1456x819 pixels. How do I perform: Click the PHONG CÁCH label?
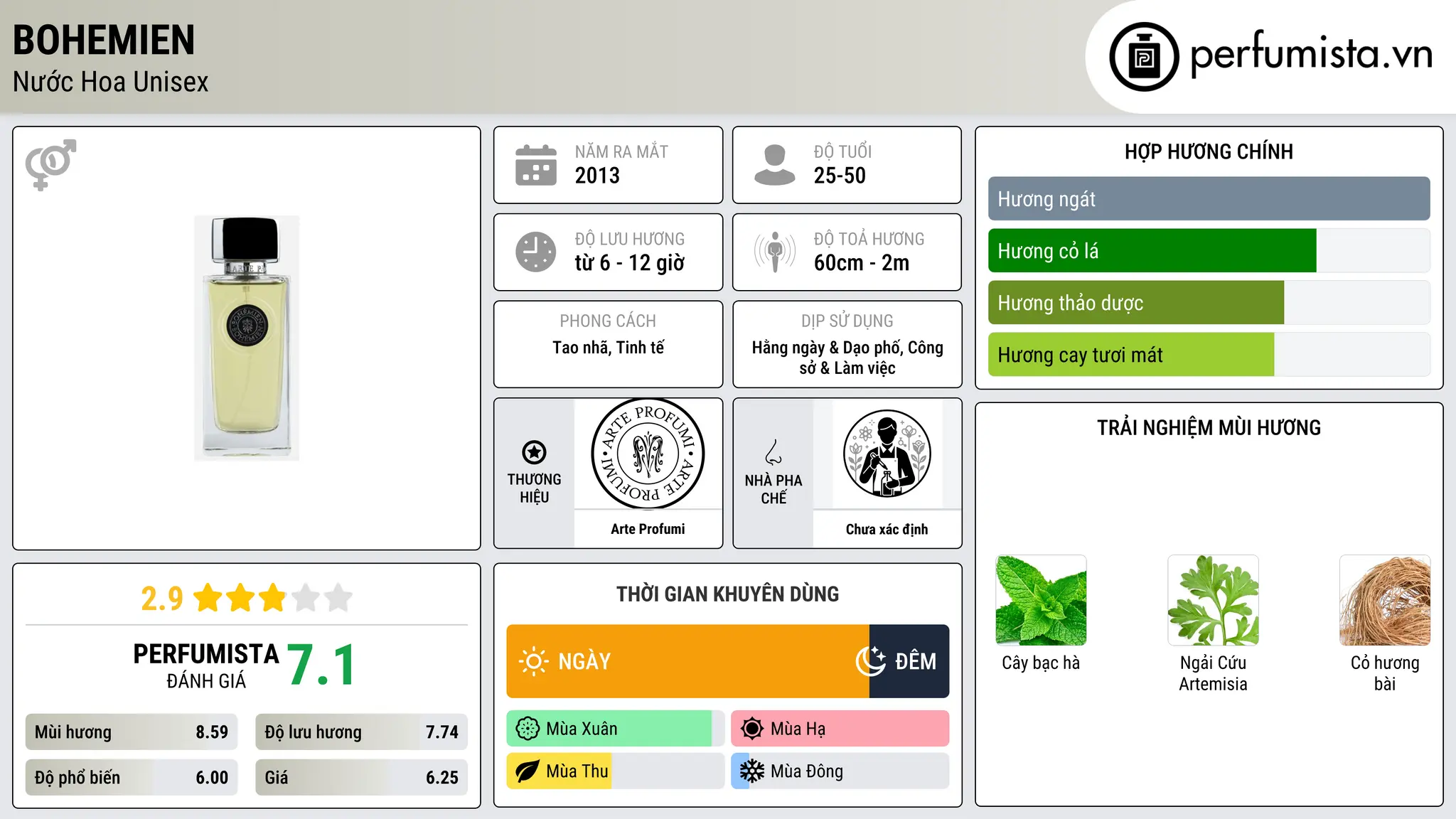[608, 321]
